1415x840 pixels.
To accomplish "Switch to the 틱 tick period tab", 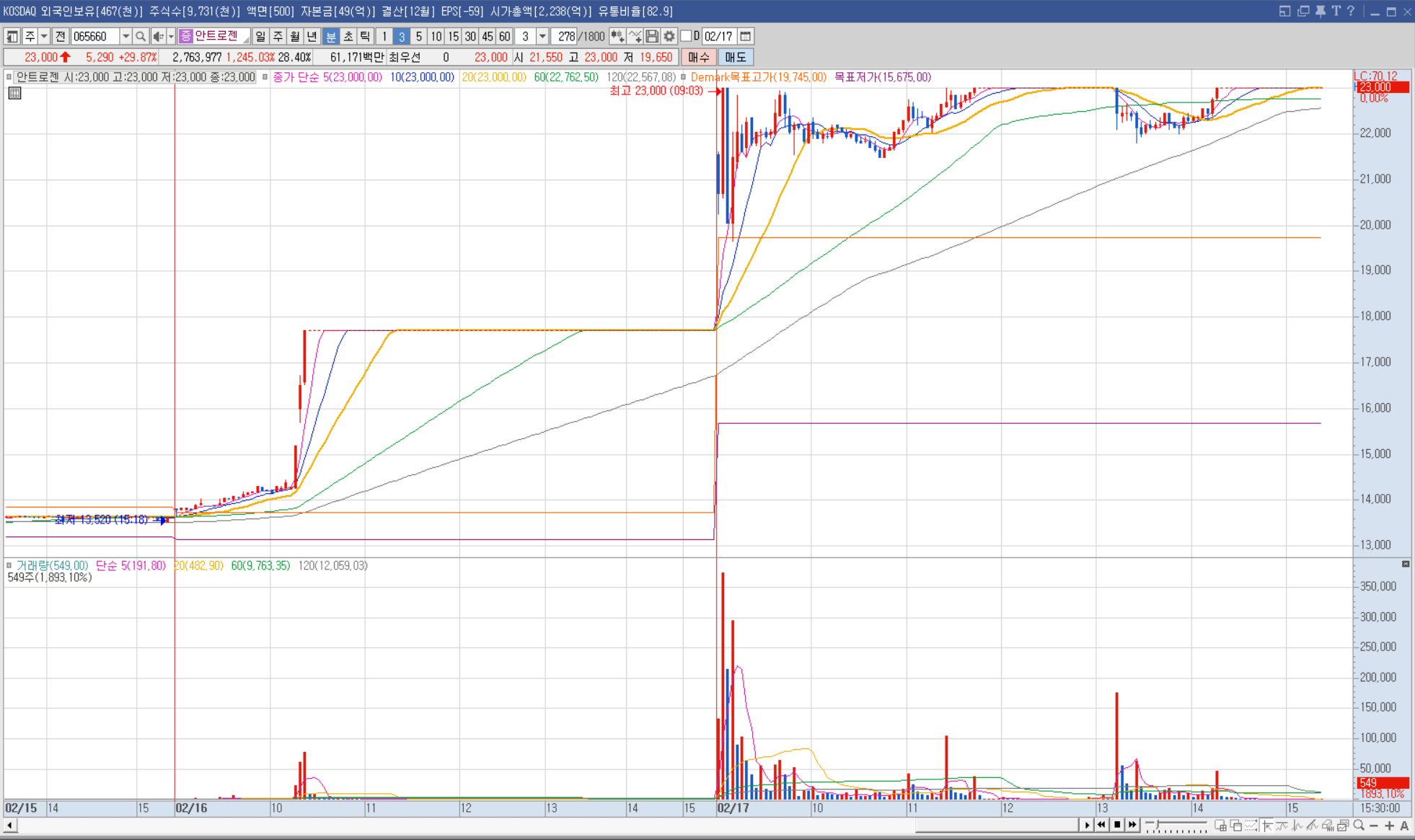I will tap(365, 36).
